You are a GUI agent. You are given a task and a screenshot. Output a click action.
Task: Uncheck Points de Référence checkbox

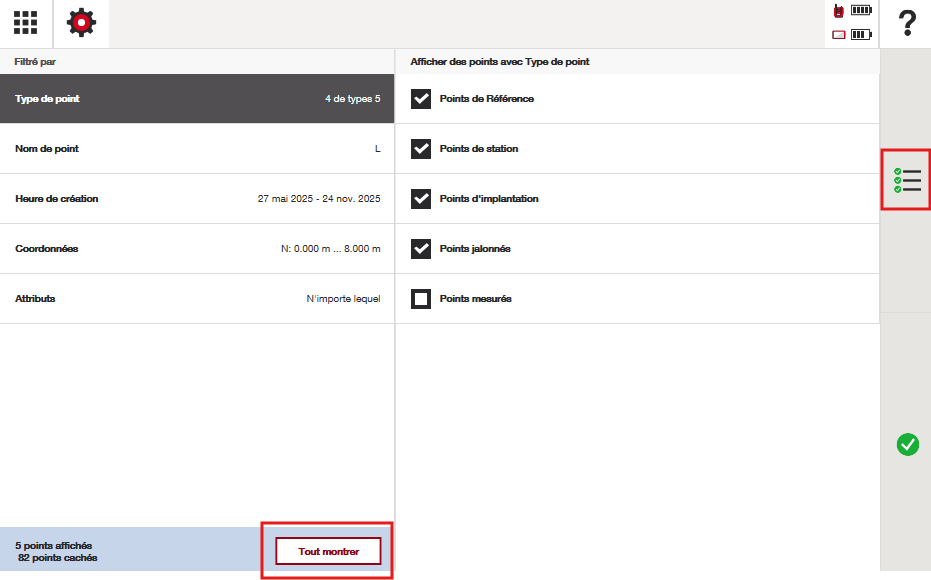(x=421, y=99)
